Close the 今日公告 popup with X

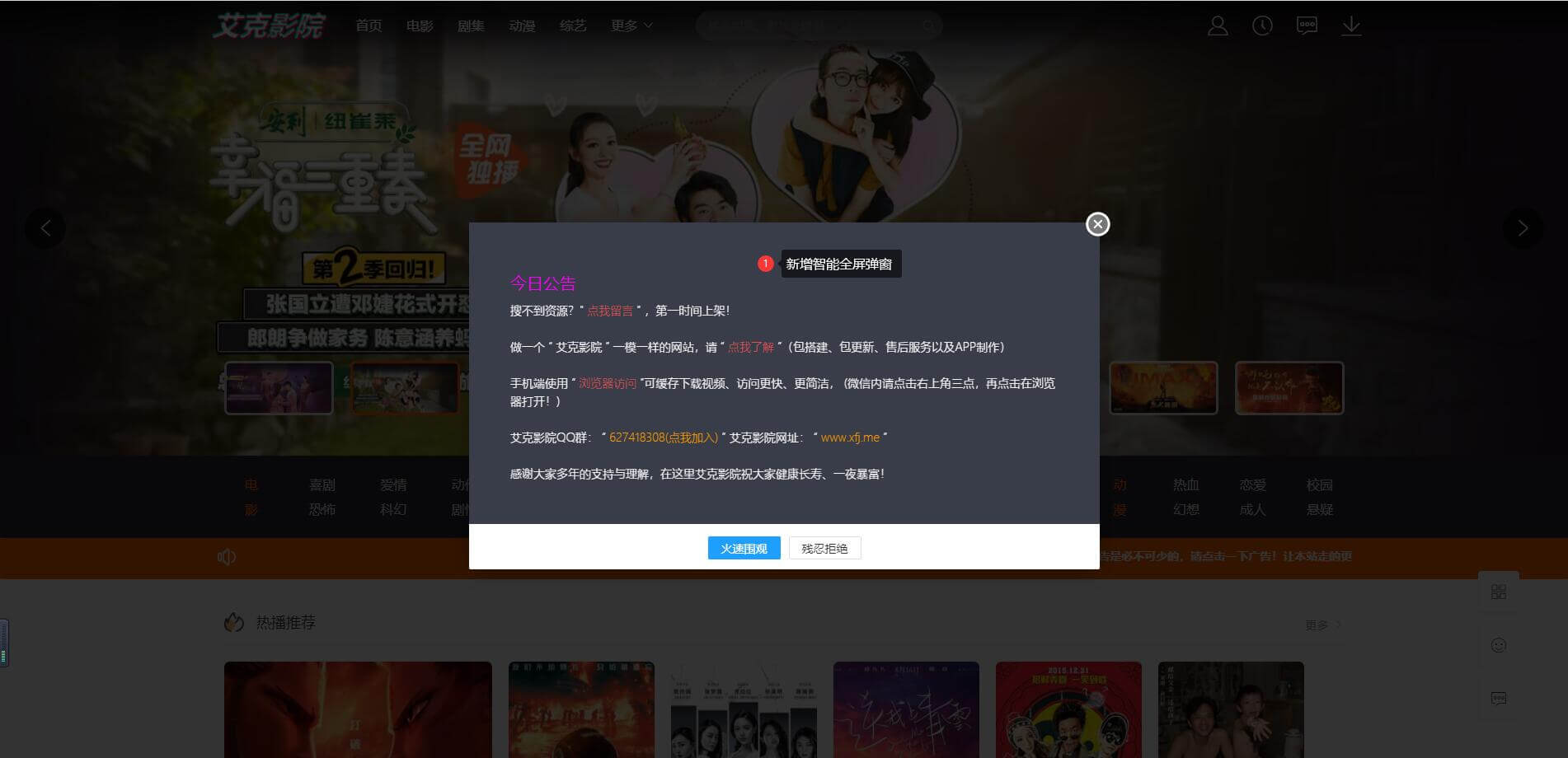(x=1097, y=224)
